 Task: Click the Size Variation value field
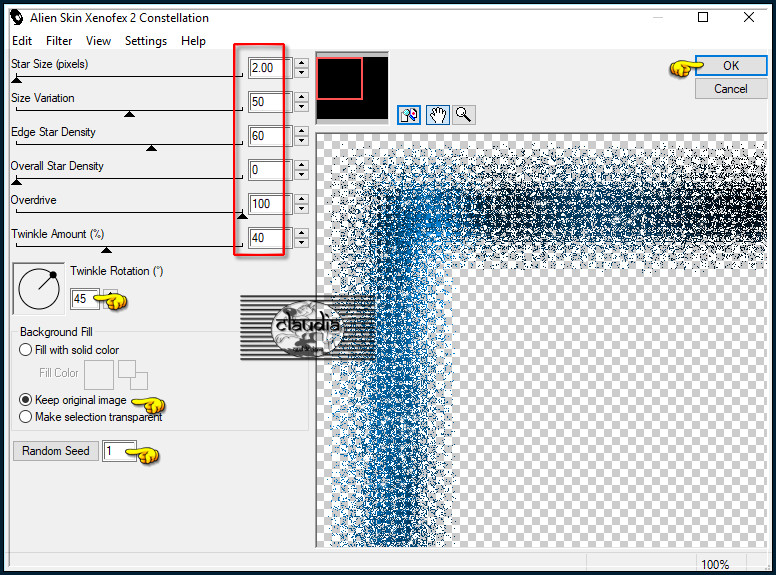pyautogui.click(x=270, y=102)
